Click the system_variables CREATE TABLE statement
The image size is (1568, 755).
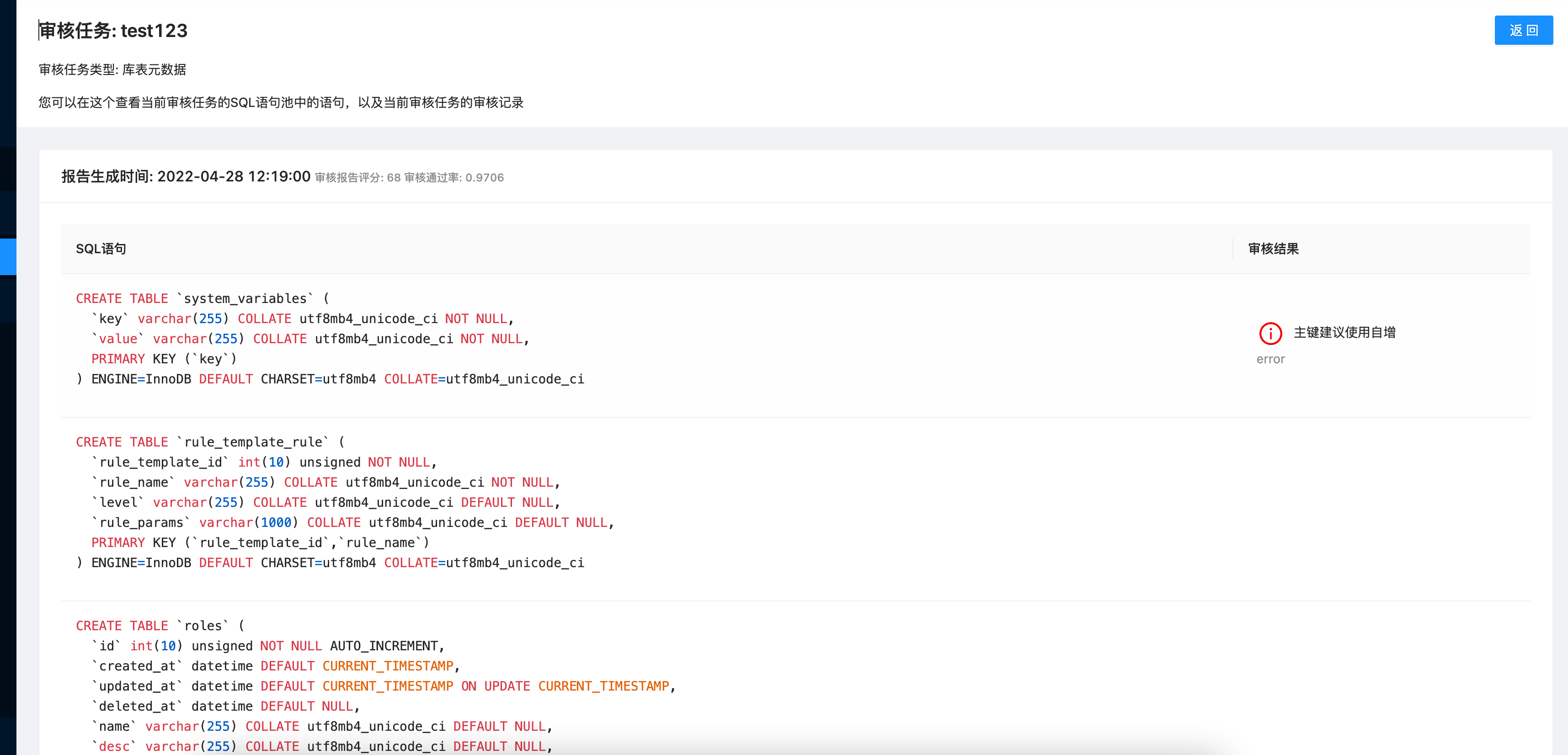click(329, 338)
